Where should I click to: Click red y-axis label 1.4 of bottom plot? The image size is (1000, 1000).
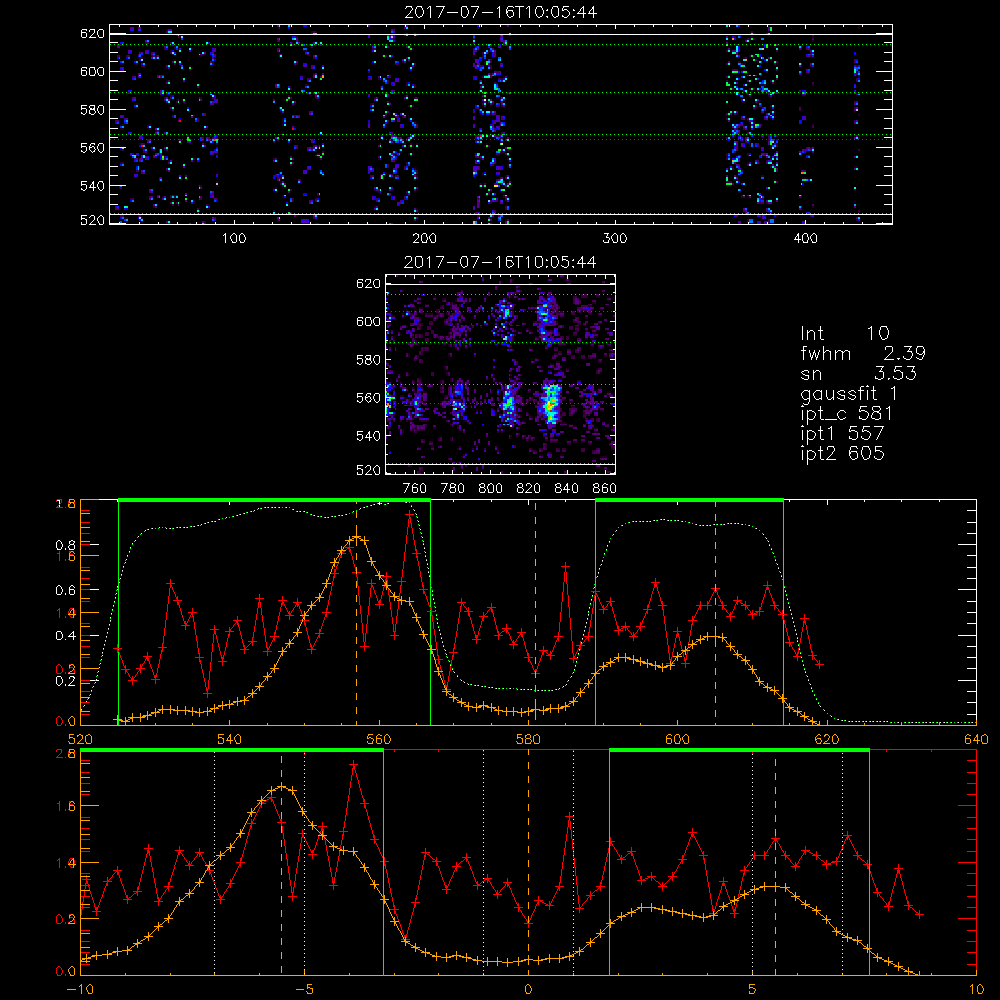pyautogui.click(x=66, y=864)
